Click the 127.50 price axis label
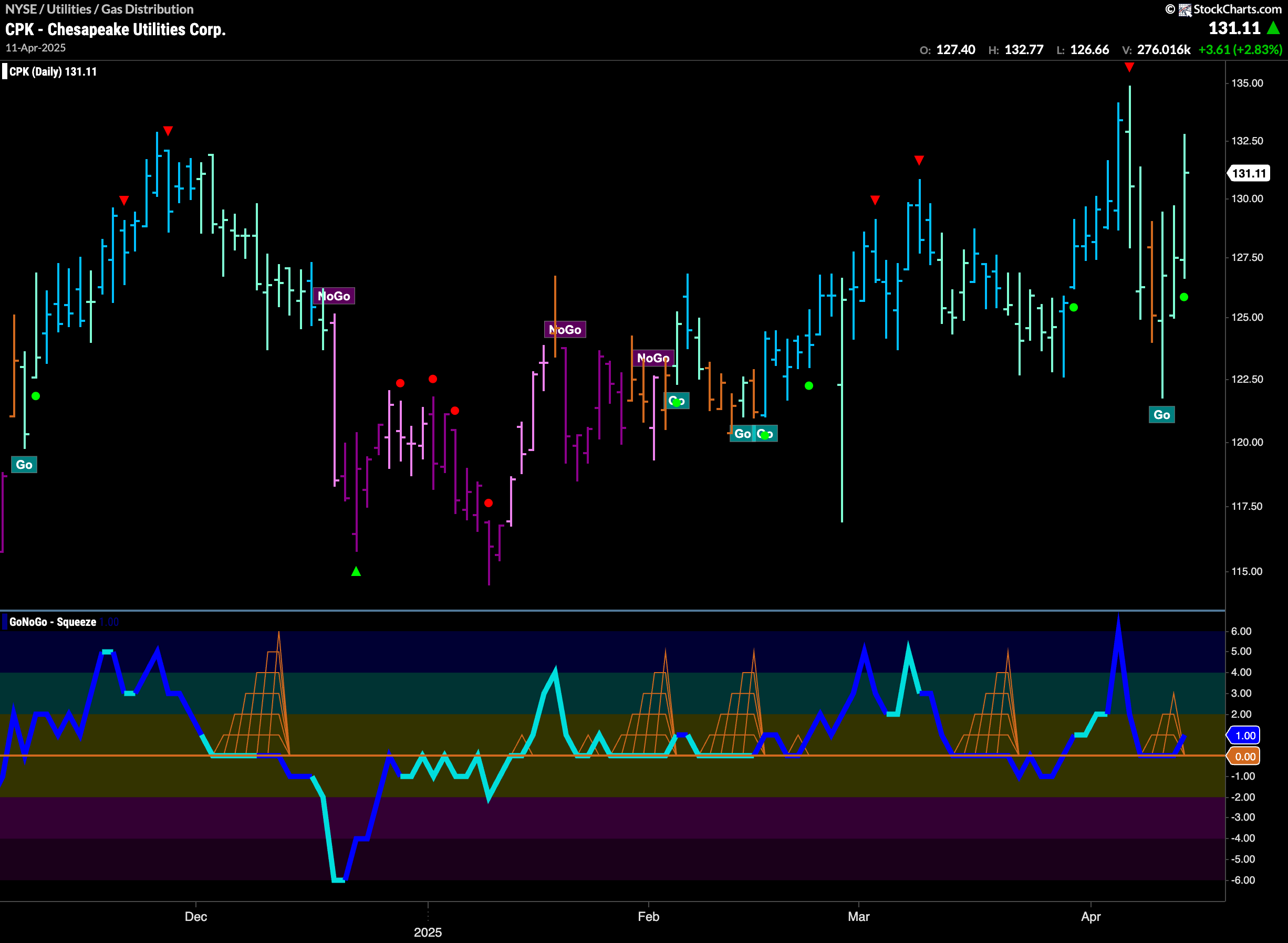 pyautogui.click(x=1247, y=257)
